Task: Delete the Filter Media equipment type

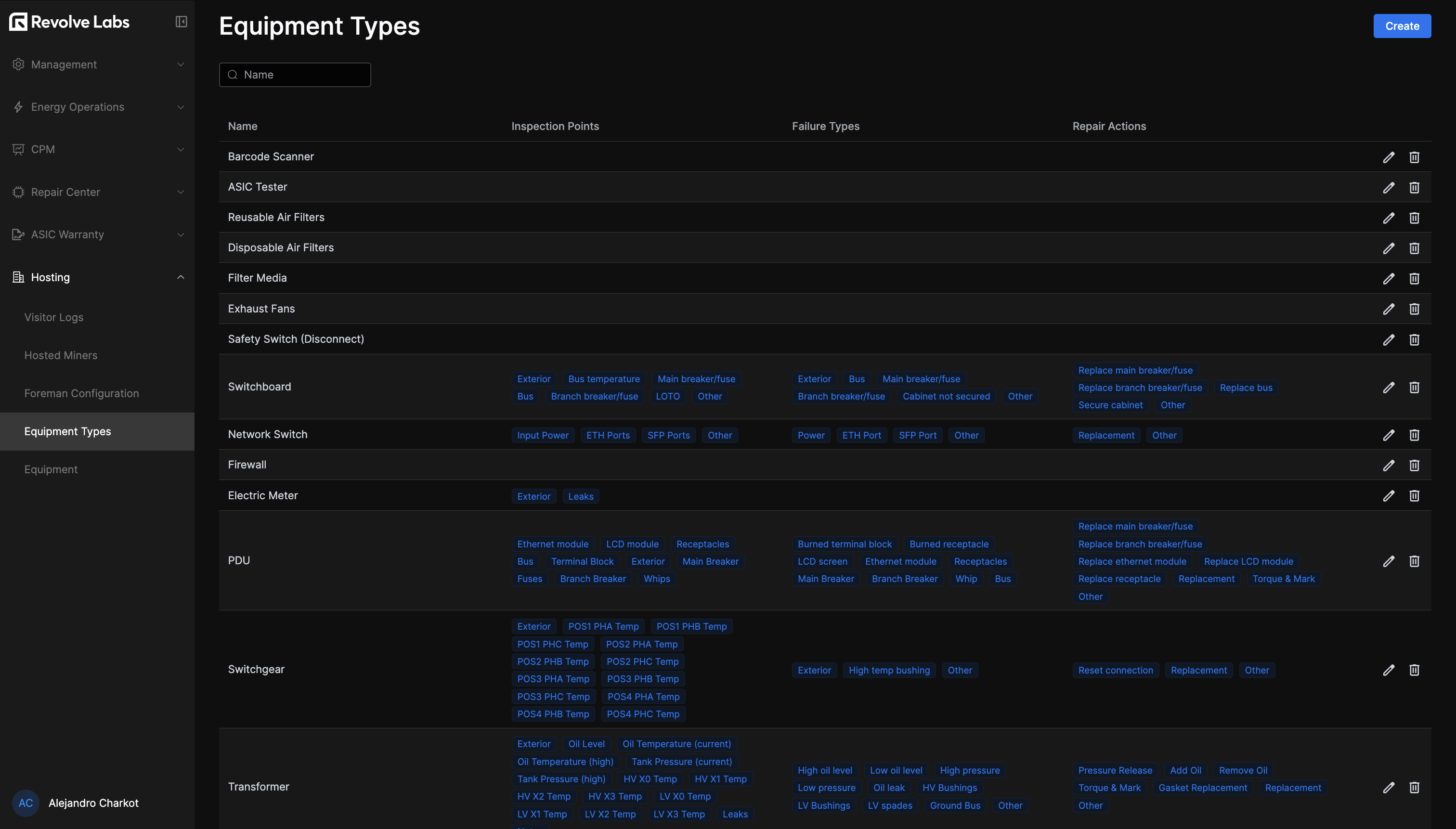Action: pyautogui.click(x=1415, y=278)
